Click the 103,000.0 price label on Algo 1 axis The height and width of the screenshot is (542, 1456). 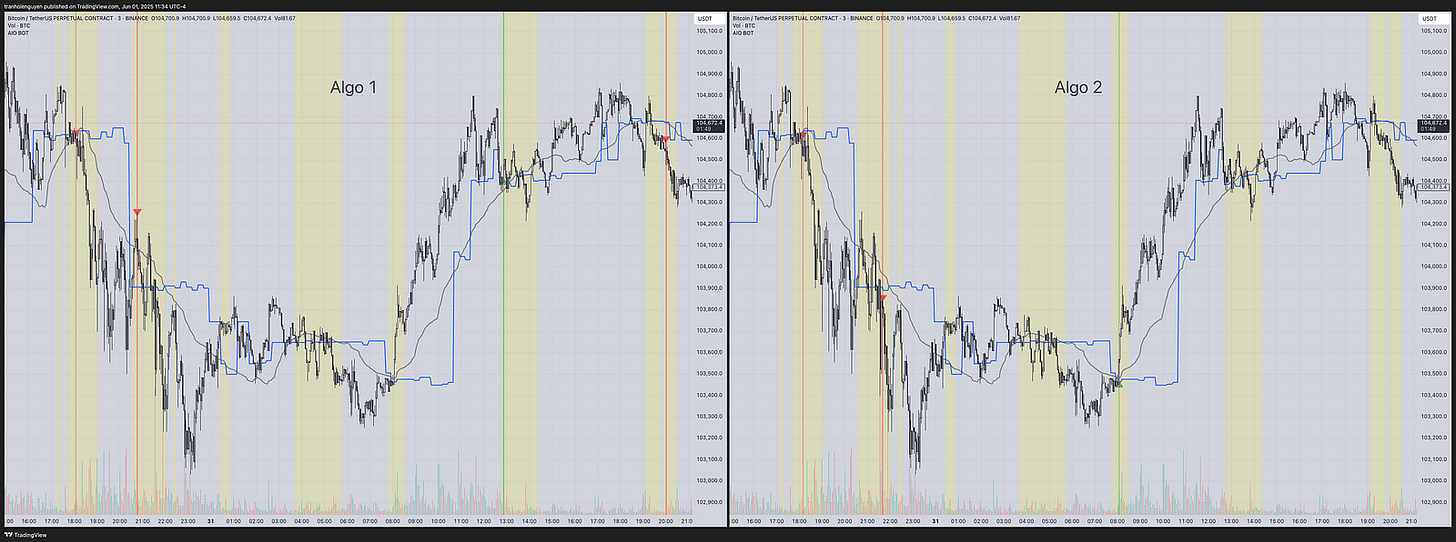(x=709, y=481)
